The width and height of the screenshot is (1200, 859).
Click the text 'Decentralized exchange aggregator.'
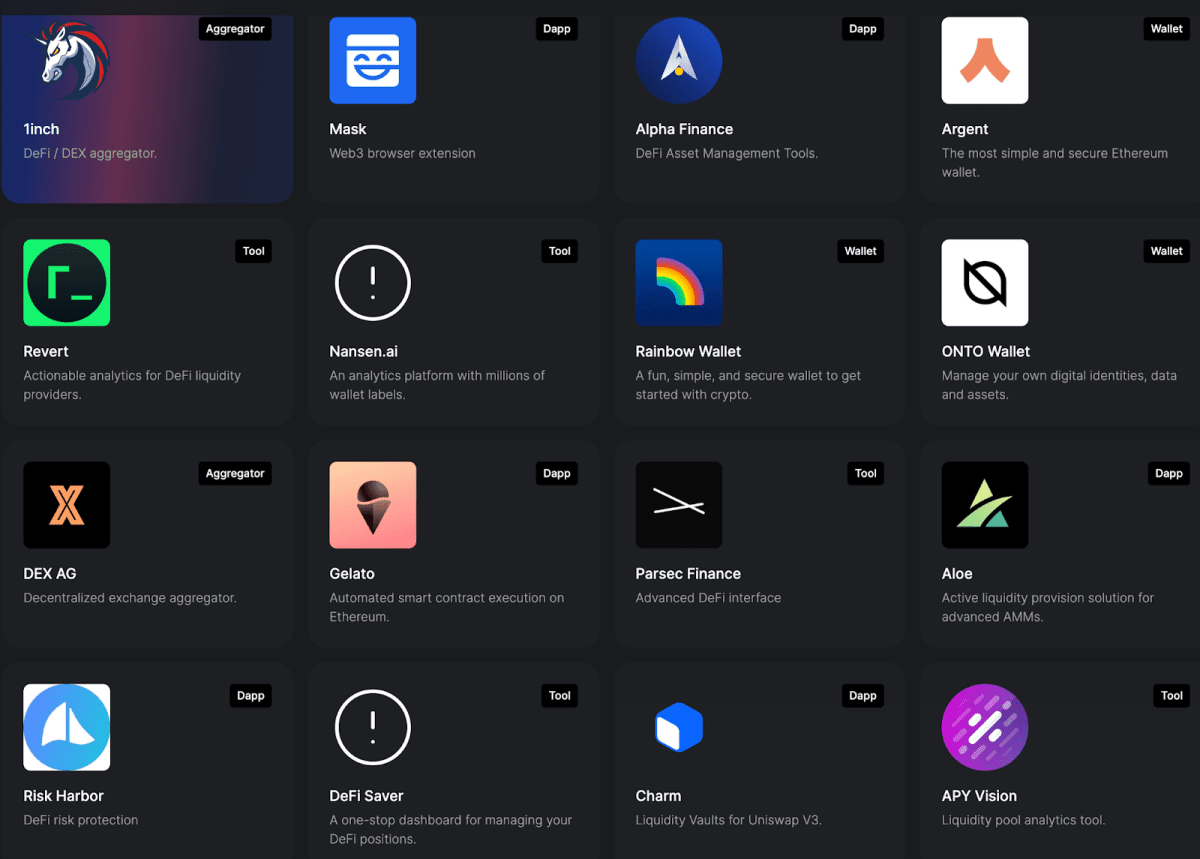(130, 597)
